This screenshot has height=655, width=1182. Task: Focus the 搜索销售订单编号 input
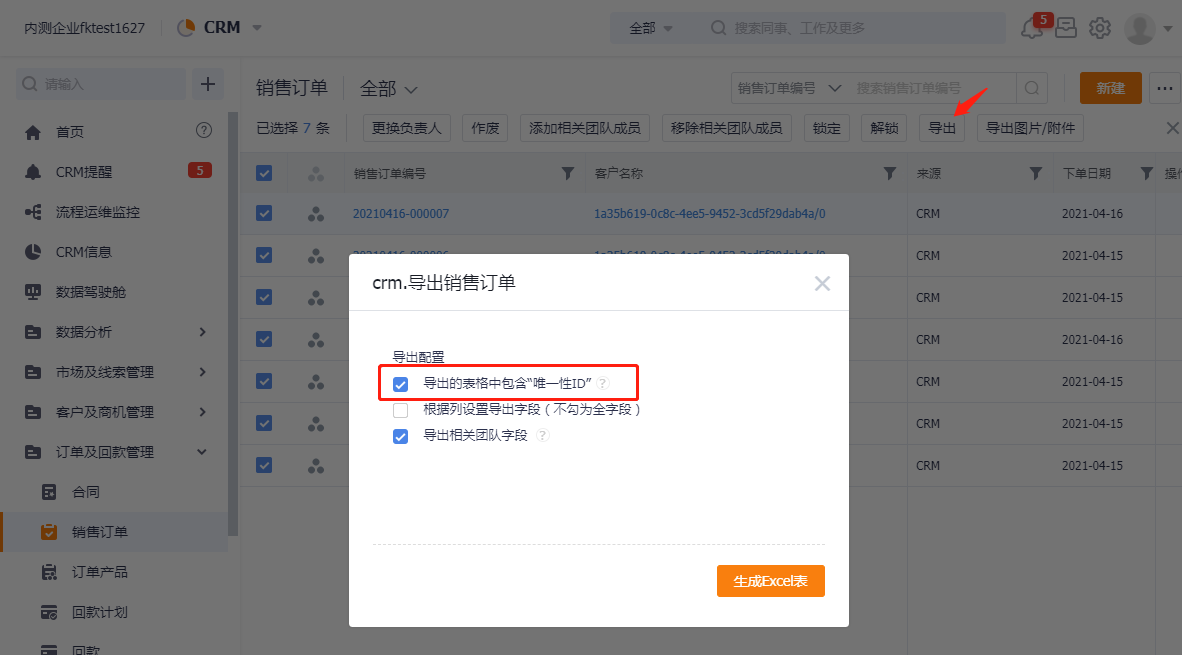pyautogui.click(x=932, y=88)
